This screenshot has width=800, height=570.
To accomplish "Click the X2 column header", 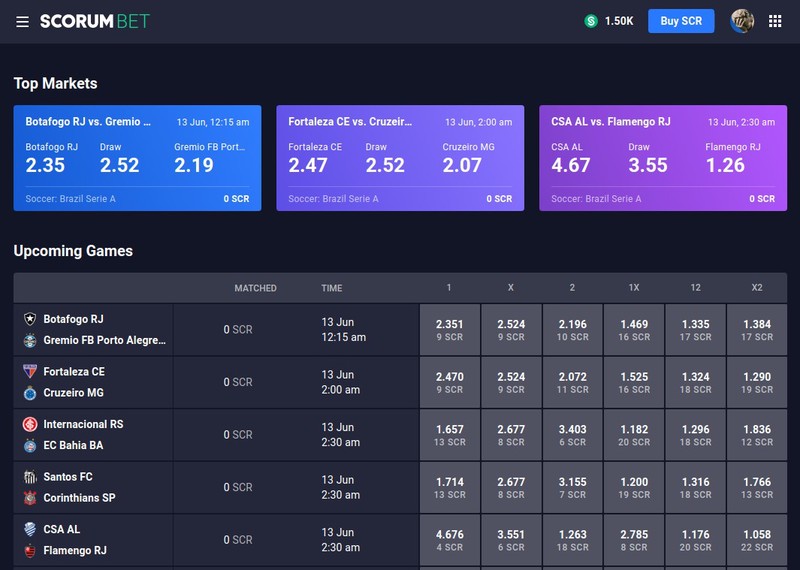I will 757,288.
